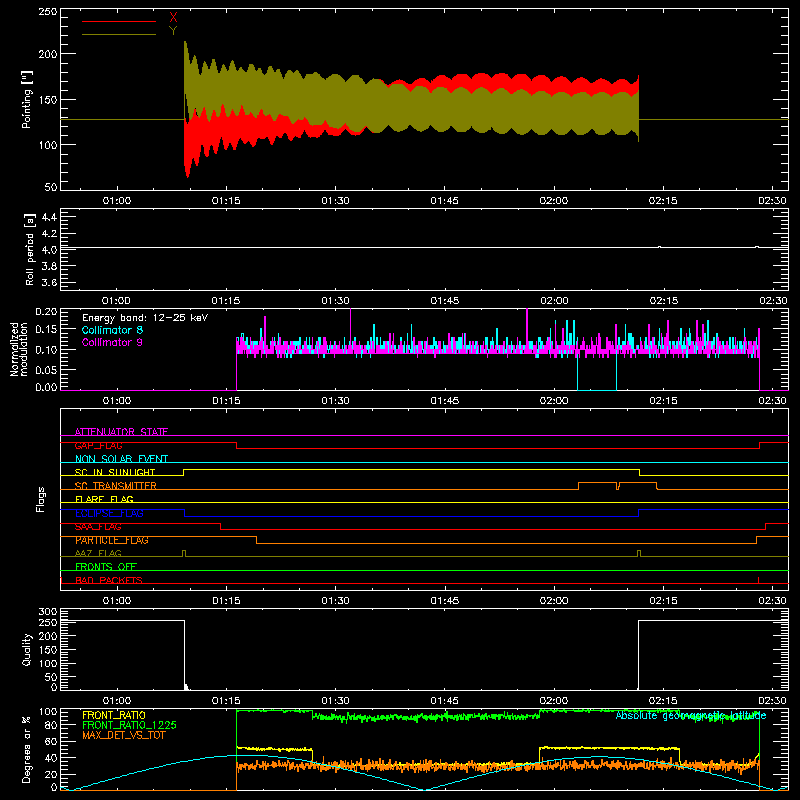The width and height of the screenshot is (800, 800).
Task: Click the ECLIPSE_FLAG label
Action: [x=109, y=513]
